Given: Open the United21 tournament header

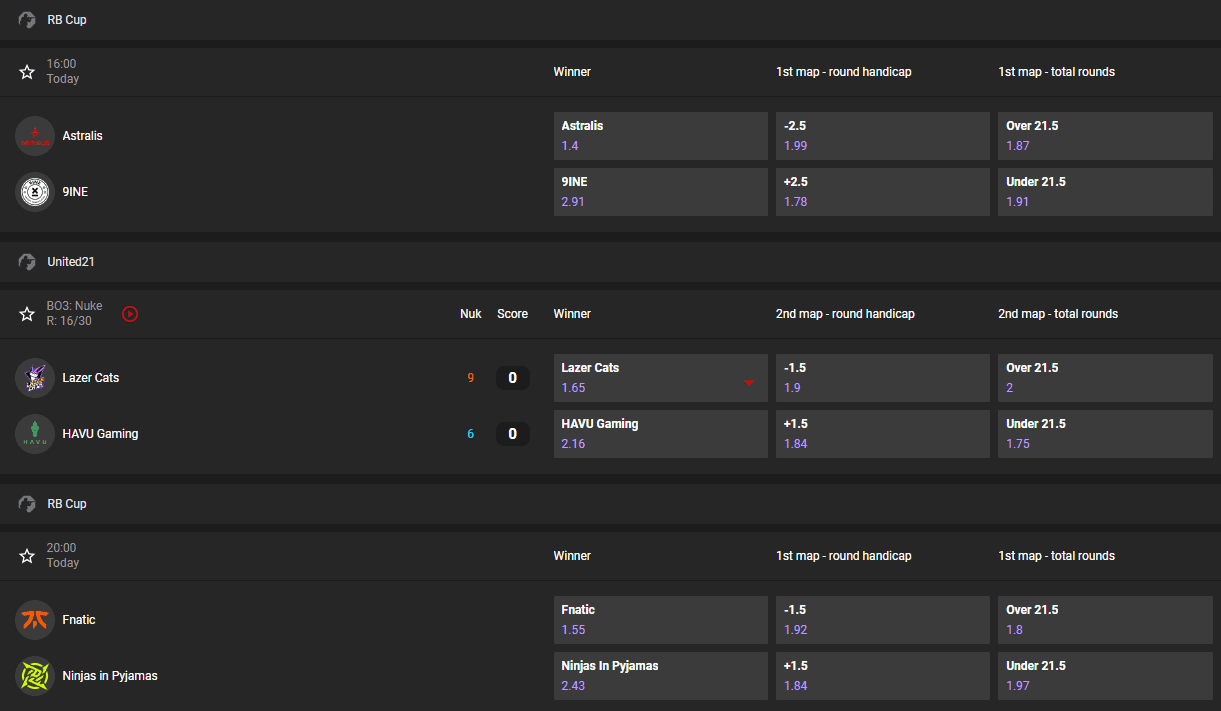Looking at the screenshot, I should (x=610, y=262).
